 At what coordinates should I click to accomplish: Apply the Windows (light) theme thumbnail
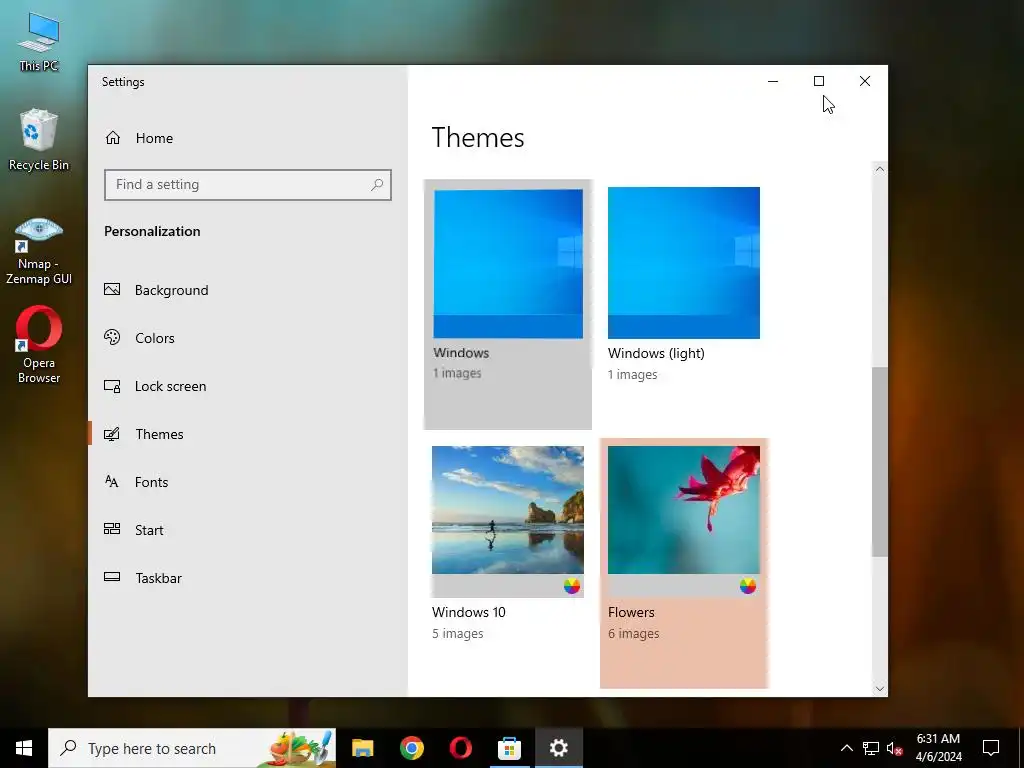coord(684,263)
